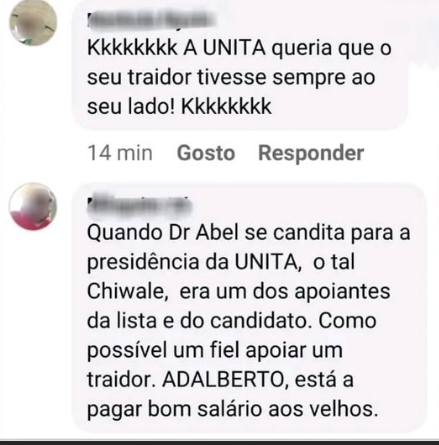Reply to the first comment with Responder
Screen dimensions: 439x445
[x=311, y=153]
